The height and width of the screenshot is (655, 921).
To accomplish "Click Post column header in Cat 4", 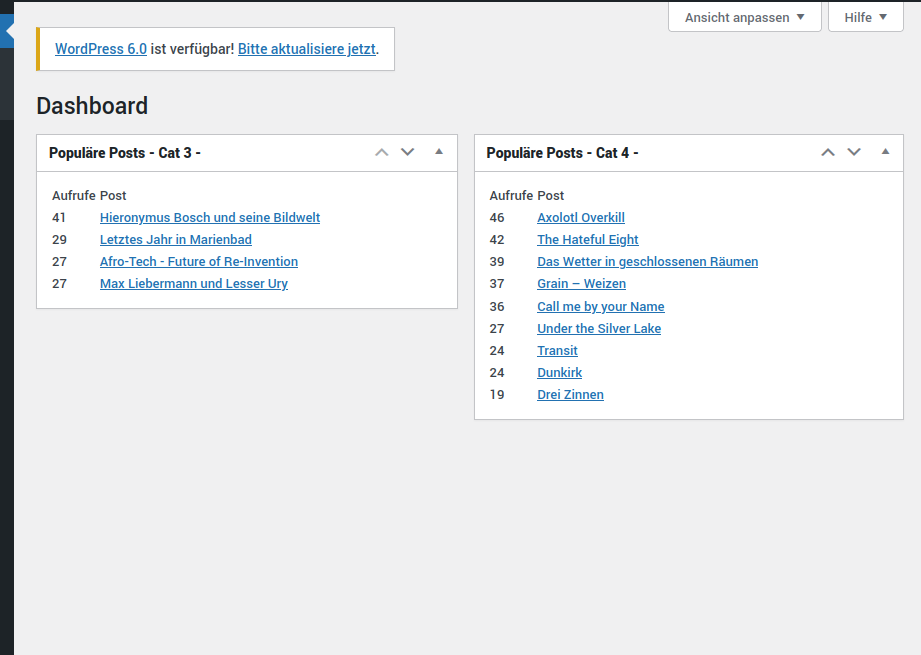I will (x=550, y=196).
